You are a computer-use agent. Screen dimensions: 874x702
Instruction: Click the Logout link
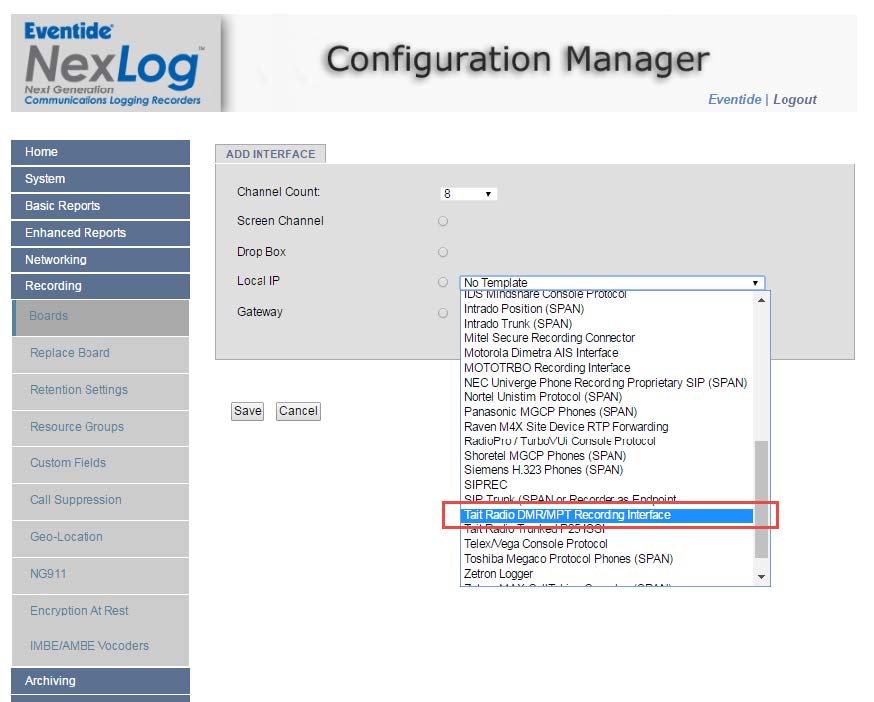pyautogui.click(x=793, y=100)
